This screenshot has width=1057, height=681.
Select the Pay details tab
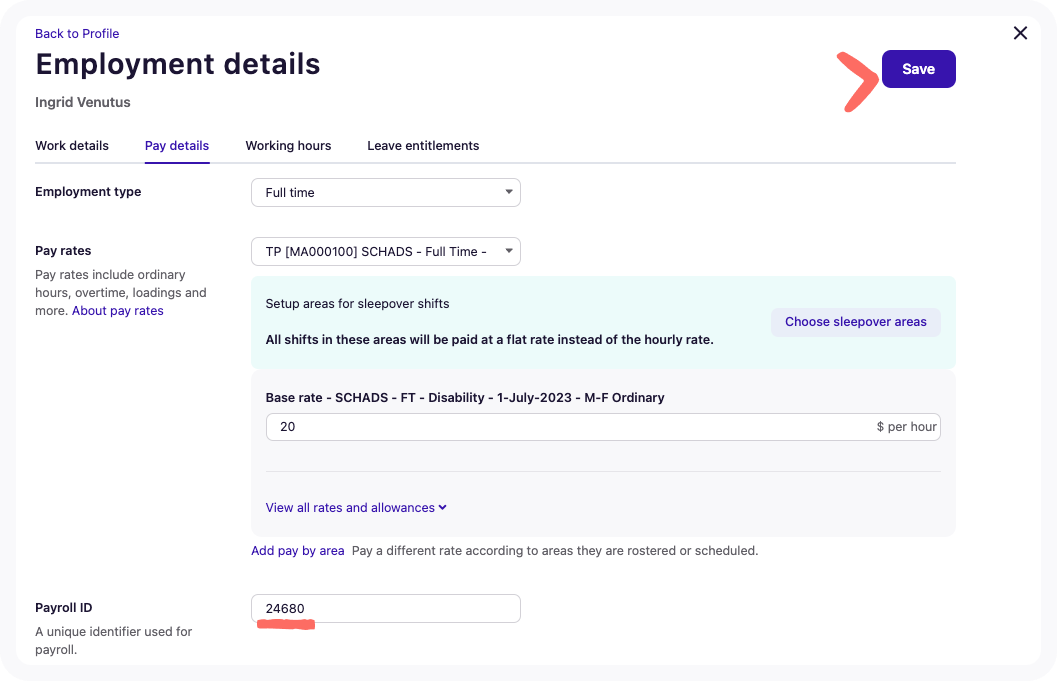(177, 146)
